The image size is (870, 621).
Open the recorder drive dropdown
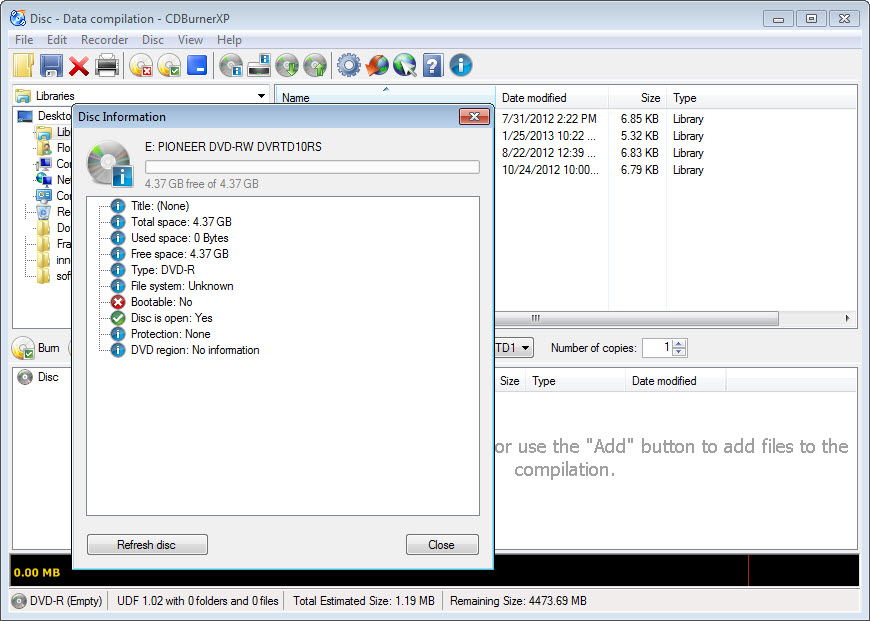click(x=524, y=348)
